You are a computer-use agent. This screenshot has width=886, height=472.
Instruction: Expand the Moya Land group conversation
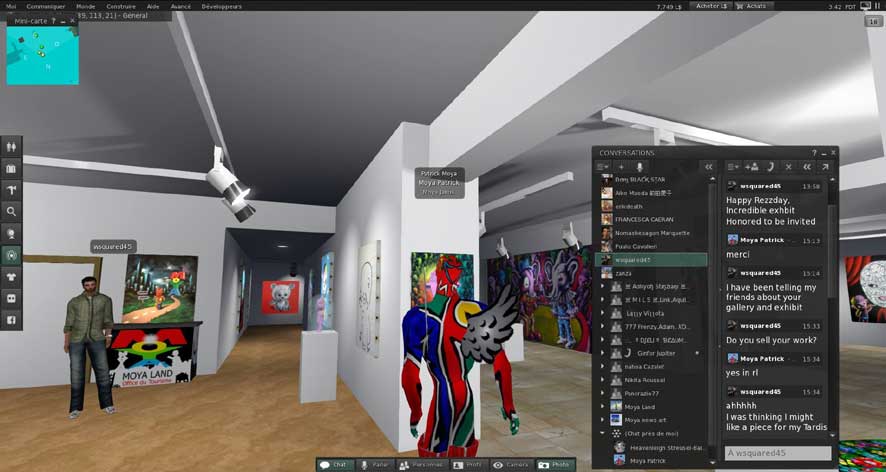click(603, 407)
